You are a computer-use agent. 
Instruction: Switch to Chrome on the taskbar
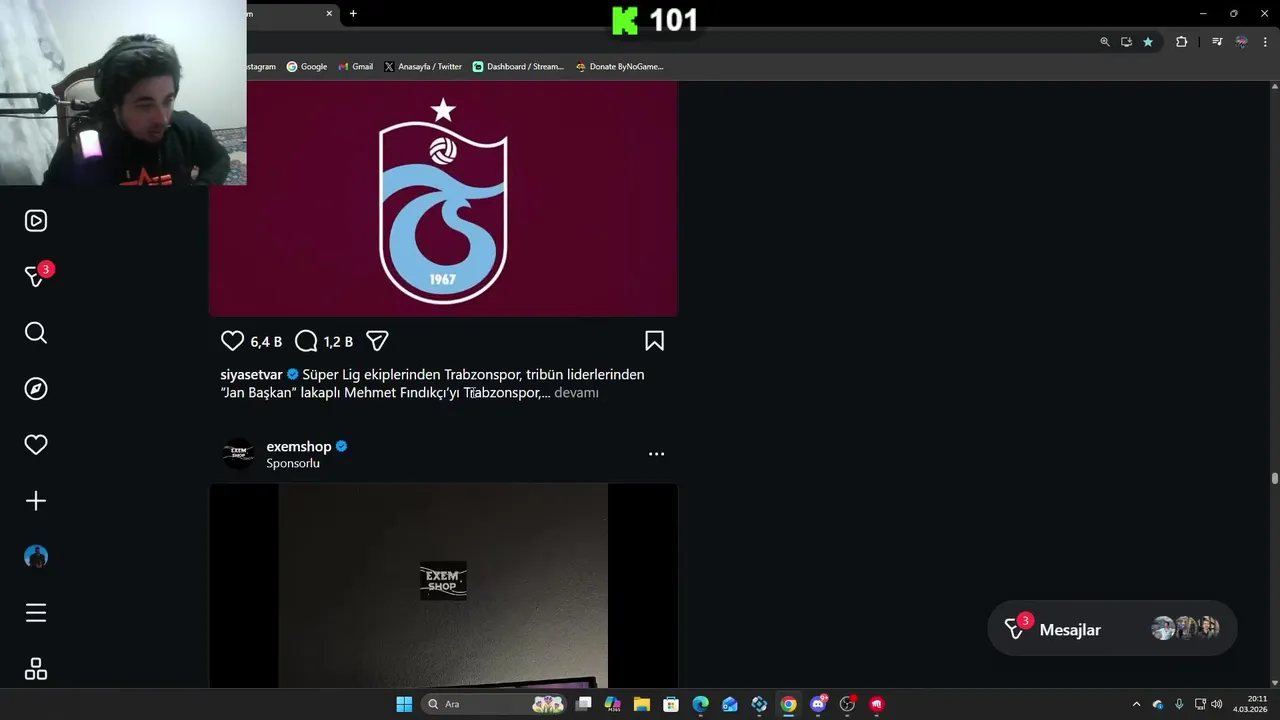pyautogui.click(x=789, y=704)
